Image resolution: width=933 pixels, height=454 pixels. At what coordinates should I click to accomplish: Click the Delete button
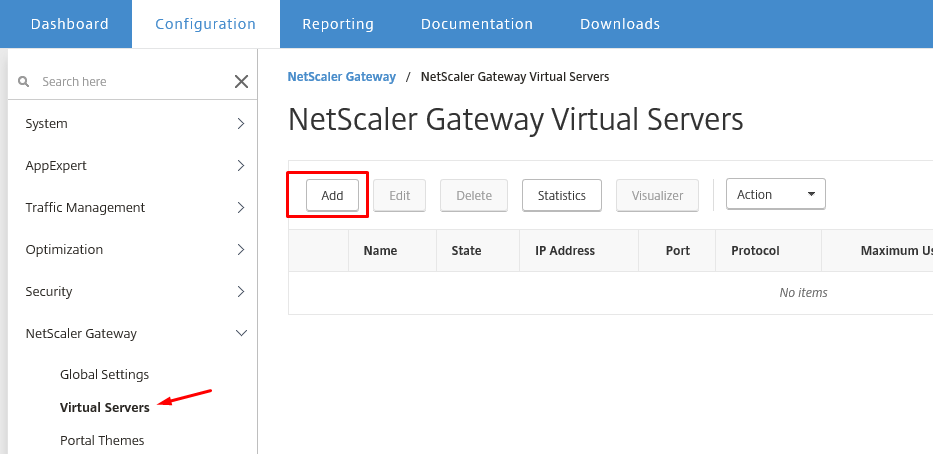474,195
